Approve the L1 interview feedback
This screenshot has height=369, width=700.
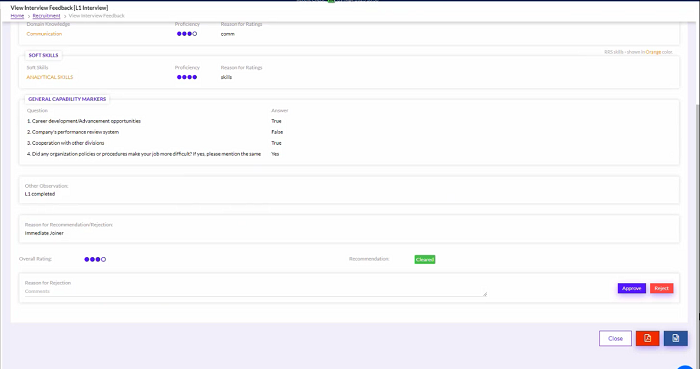[632, 288]
